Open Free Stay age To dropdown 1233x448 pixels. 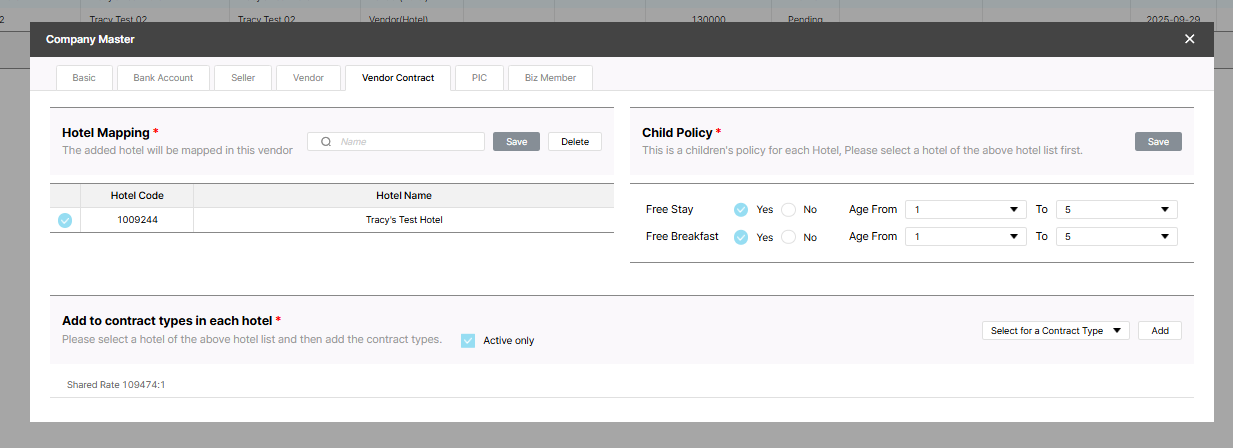click(1116, 210)
